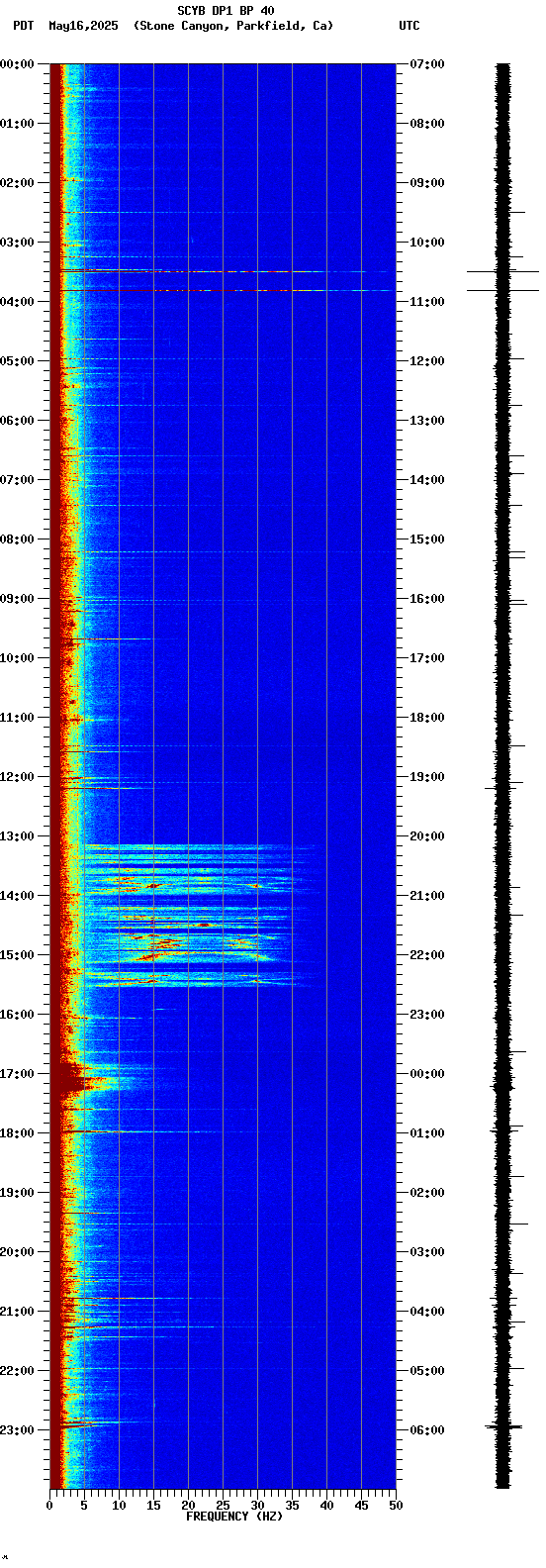Click the 06:00 PDT time label on left axis
The width and height of the screenshot is (546, 1568).
point(17,421)
